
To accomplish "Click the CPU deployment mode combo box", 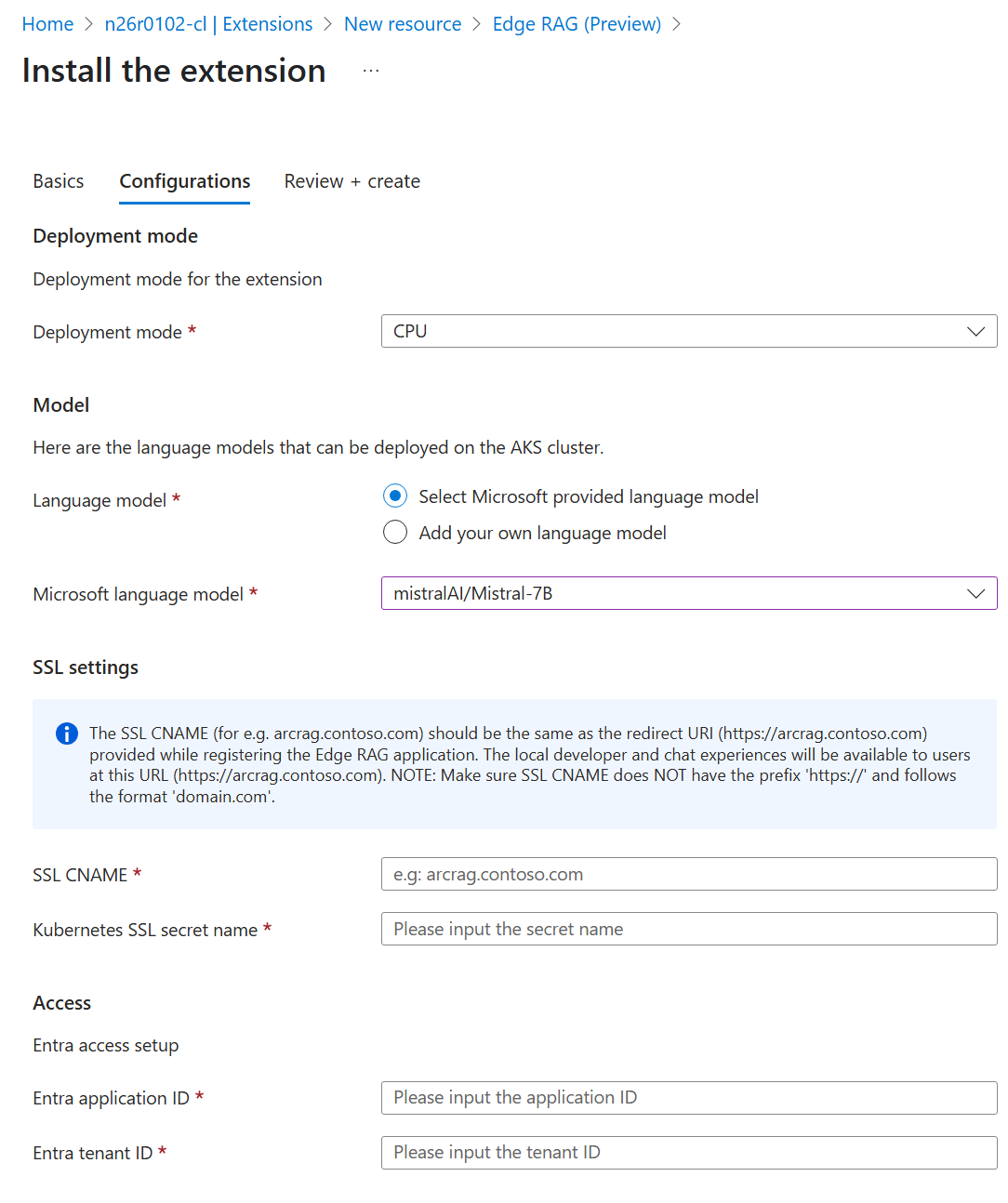I will [x=670, y=332].
